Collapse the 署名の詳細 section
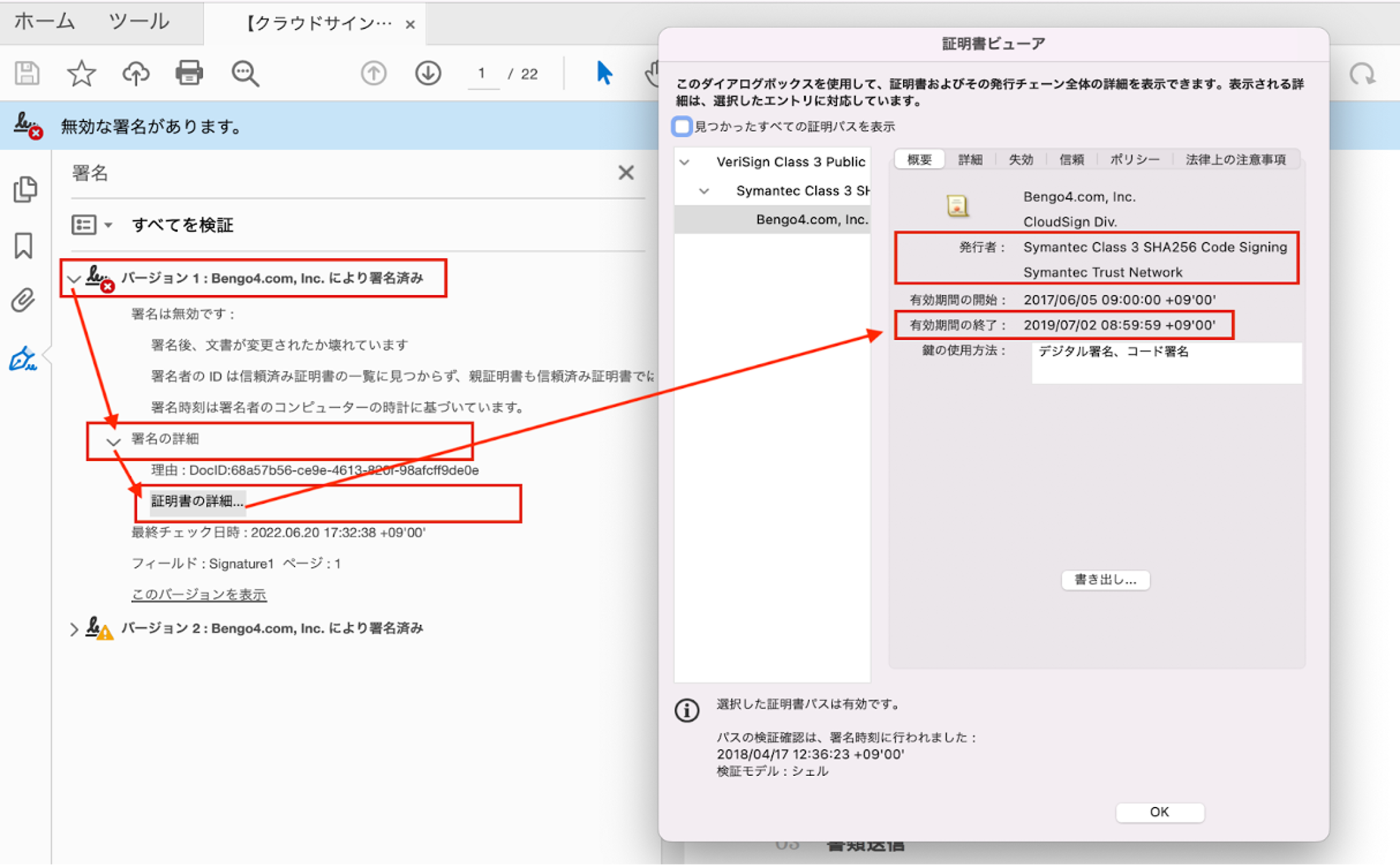The width and height of the screenshot is (1400, 865). pyautogui.click(x=114, y=442)
